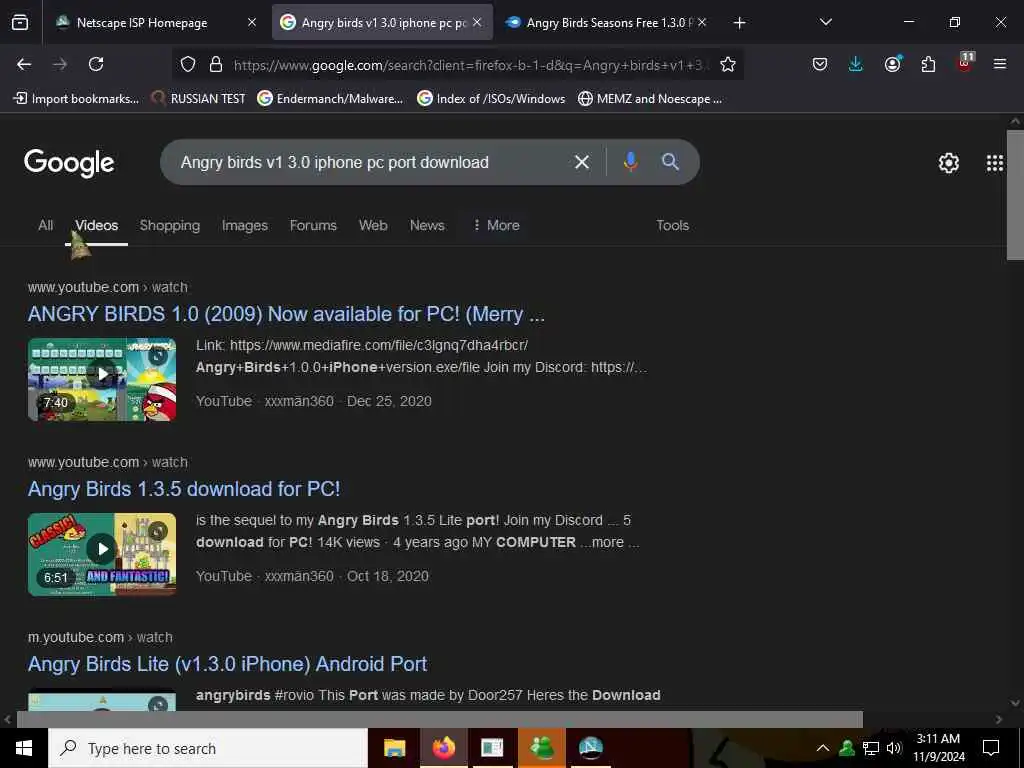Expand the More search filters menu
1024x768 pixels.
pos(496,225)
